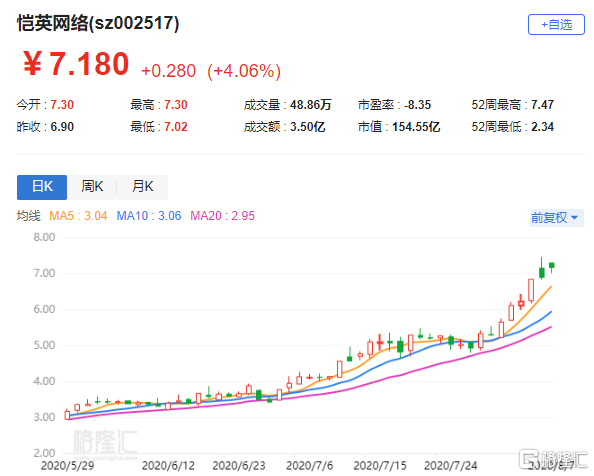Image resolution: width=594 pixels, height=476 pixels.
Task: Click the MA20 : 2.95 indicator label
Action: click(222, 216)
